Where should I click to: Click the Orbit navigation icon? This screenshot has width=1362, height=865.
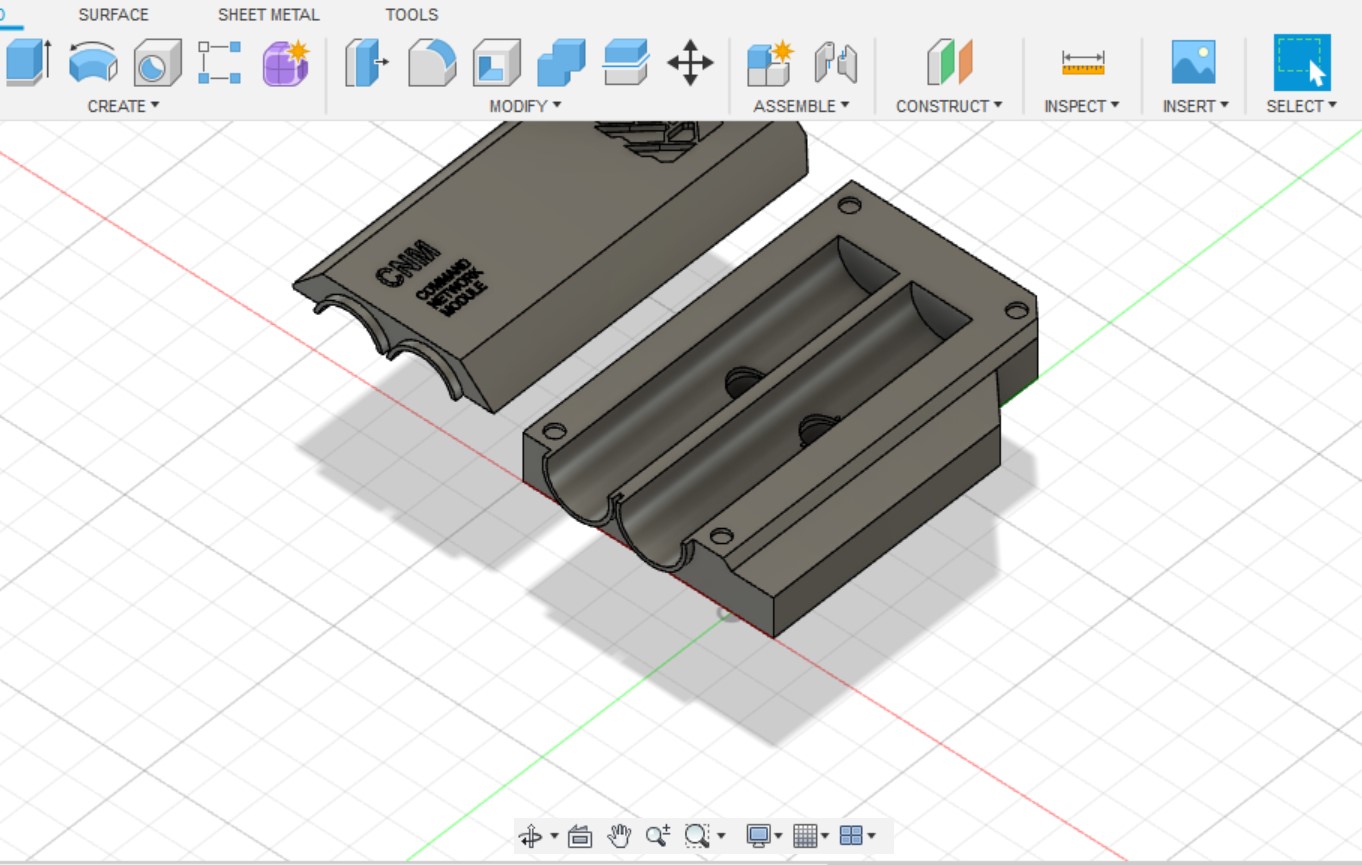point(531,835)
